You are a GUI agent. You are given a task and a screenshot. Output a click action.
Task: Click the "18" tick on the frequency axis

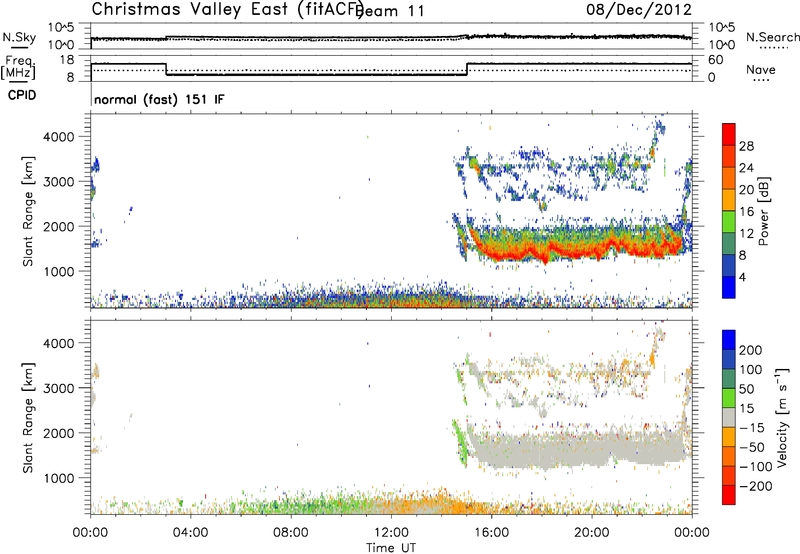(x=66, y=60)
